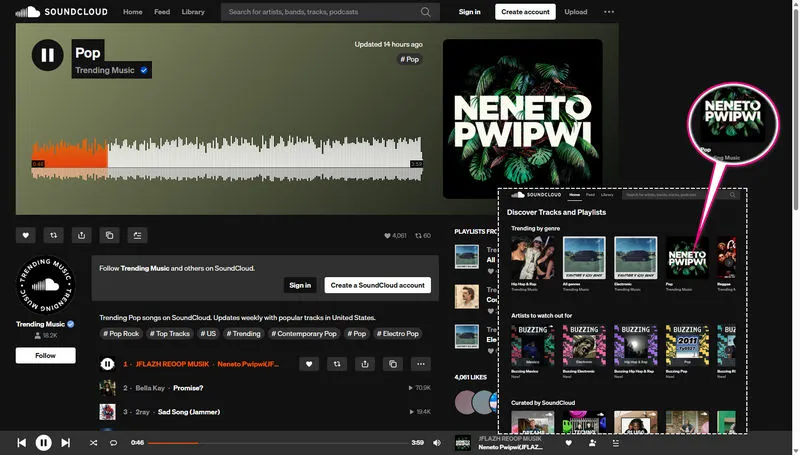This screenshot has height=455, width=800.
Task: Share track 1 in the list
Action: pos(365,364)
